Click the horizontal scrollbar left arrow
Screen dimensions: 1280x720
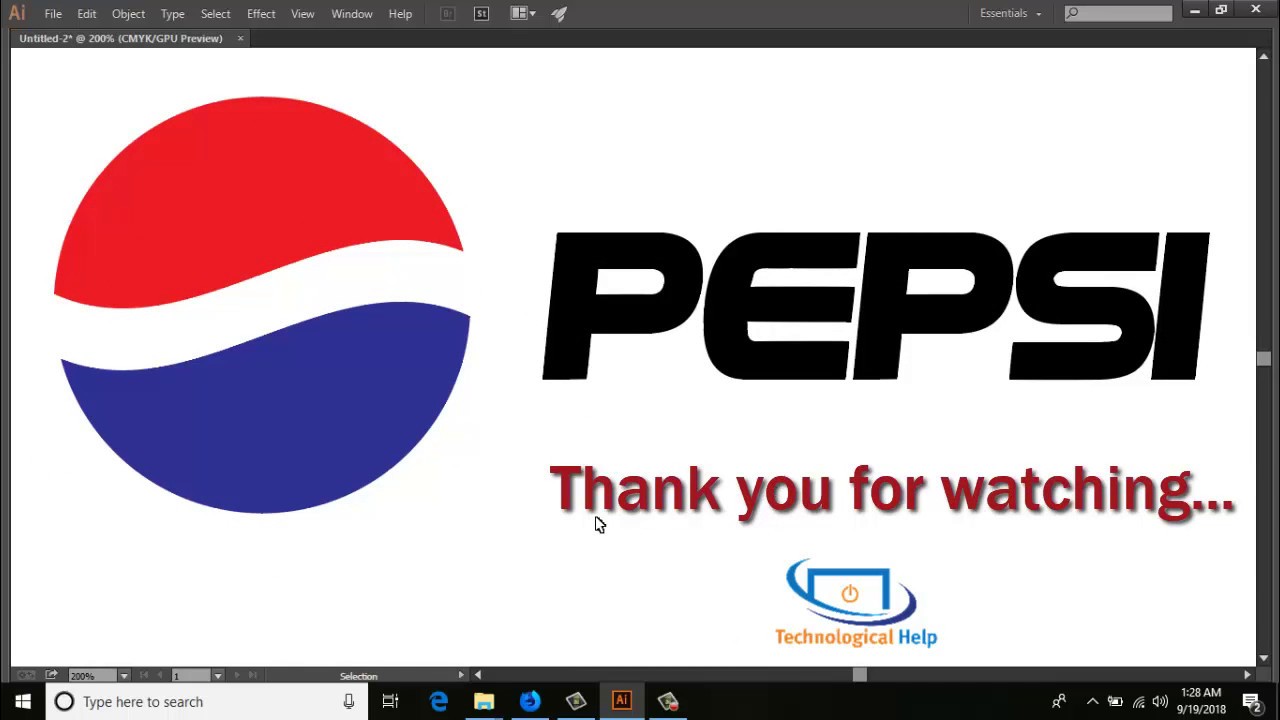(477, 675)
